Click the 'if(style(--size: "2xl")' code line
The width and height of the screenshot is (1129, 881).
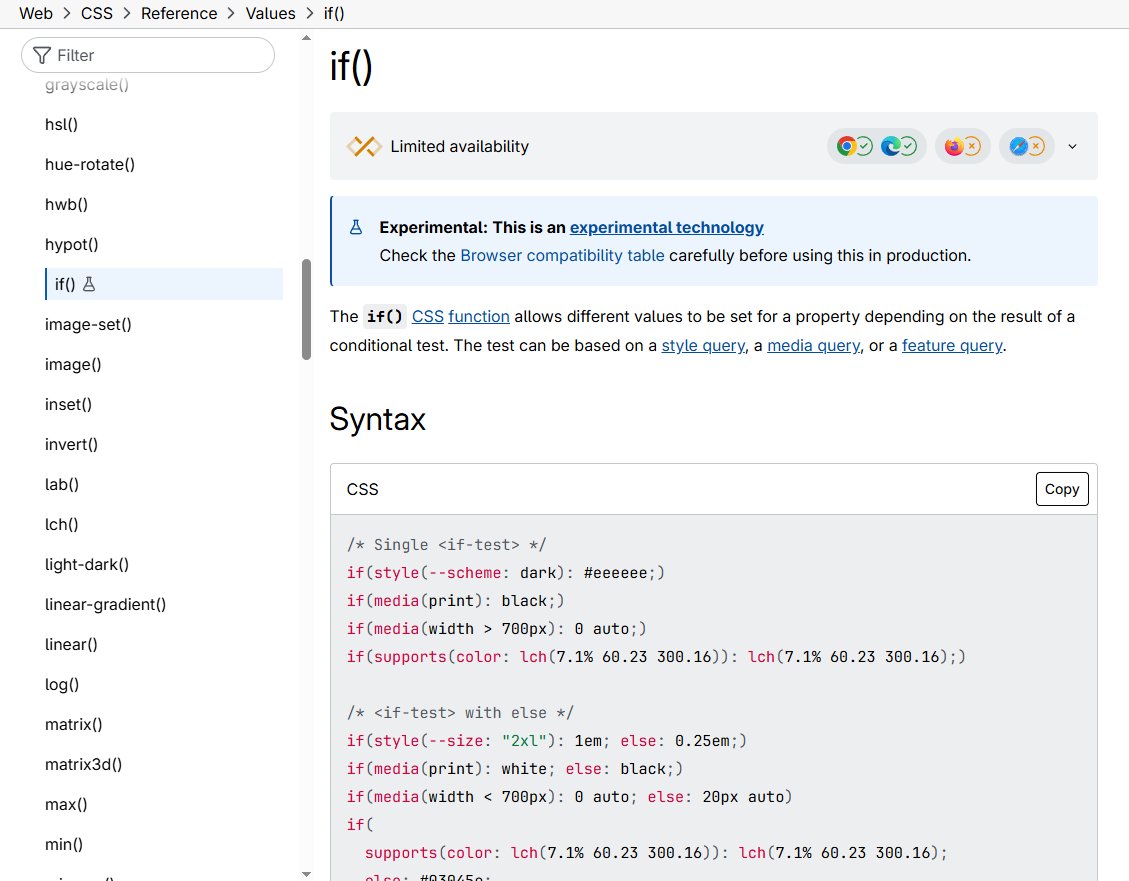[546, 741]
